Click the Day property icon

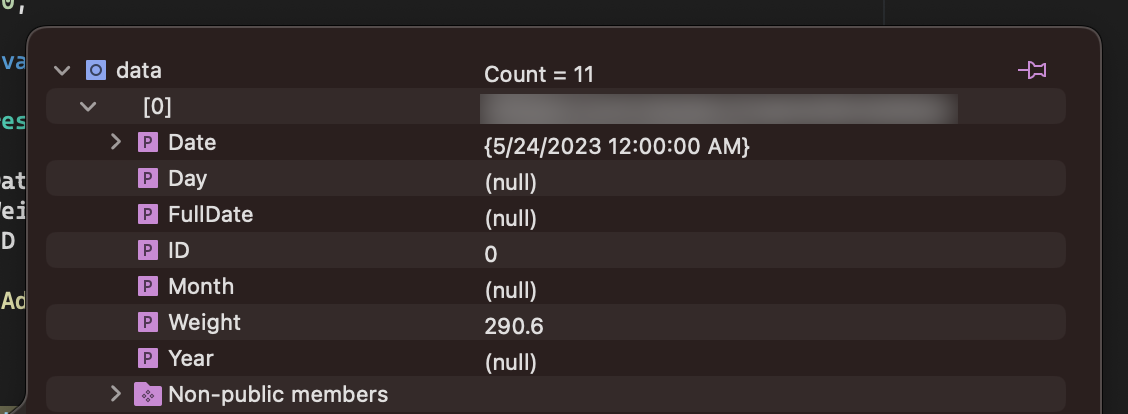[x=148, y=179]
